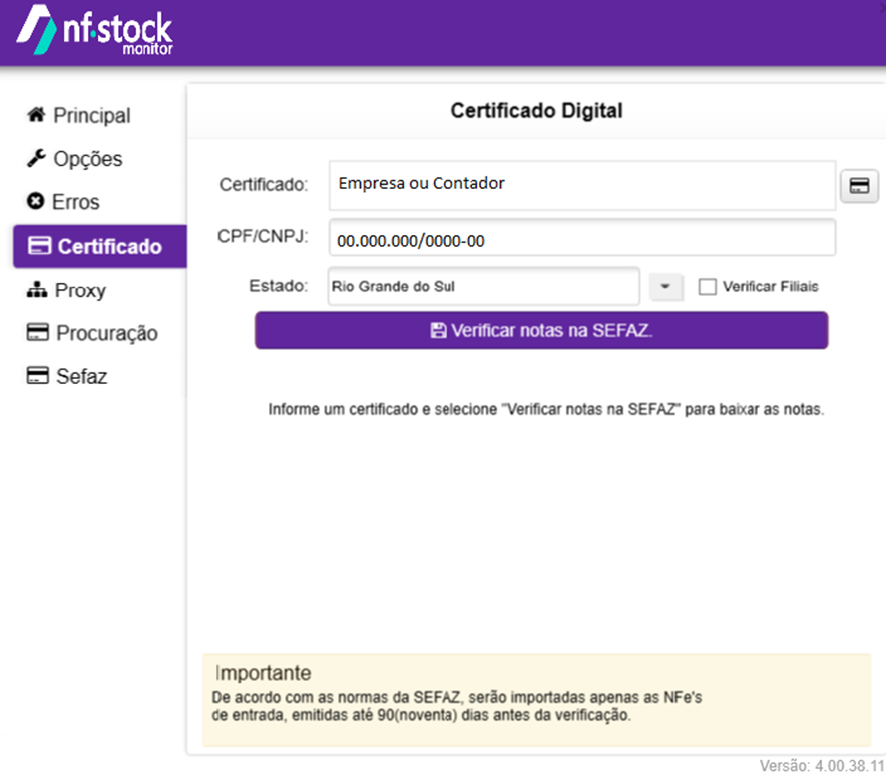Click Verificar notas na SEFAZ button

pyautogui.click(x=541, y=330)
